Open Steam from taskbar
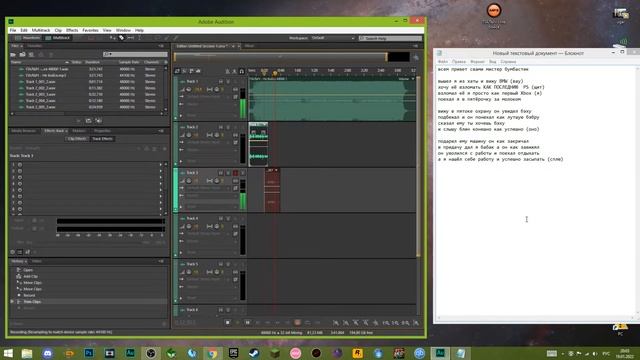640x360 pixels. 254,353
